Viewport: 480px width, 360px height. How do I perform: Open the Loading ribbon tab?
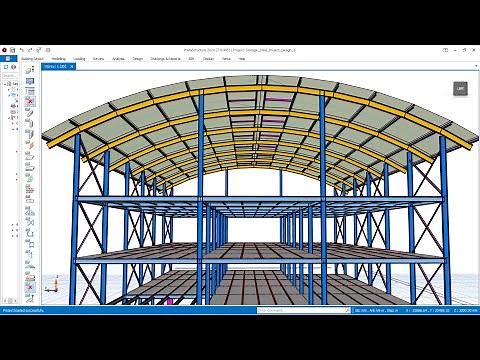[x=79, y=59]
